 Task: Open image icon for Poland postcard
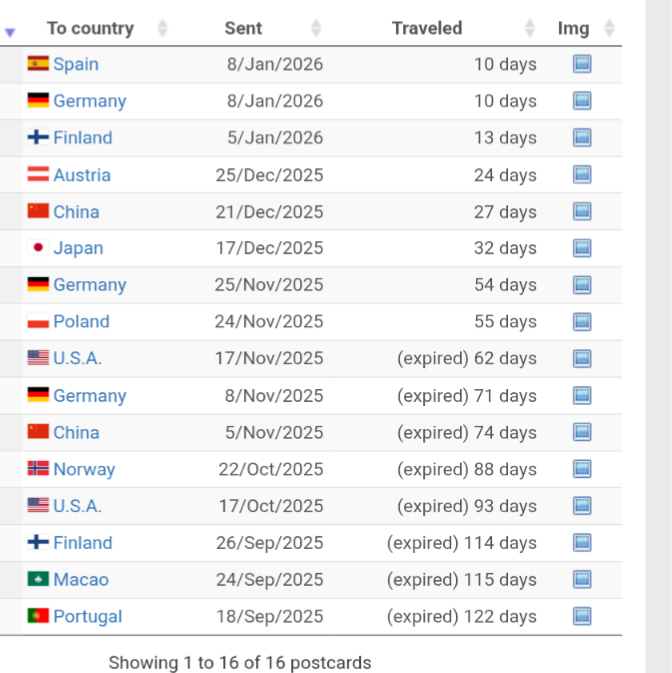[582, 322]
